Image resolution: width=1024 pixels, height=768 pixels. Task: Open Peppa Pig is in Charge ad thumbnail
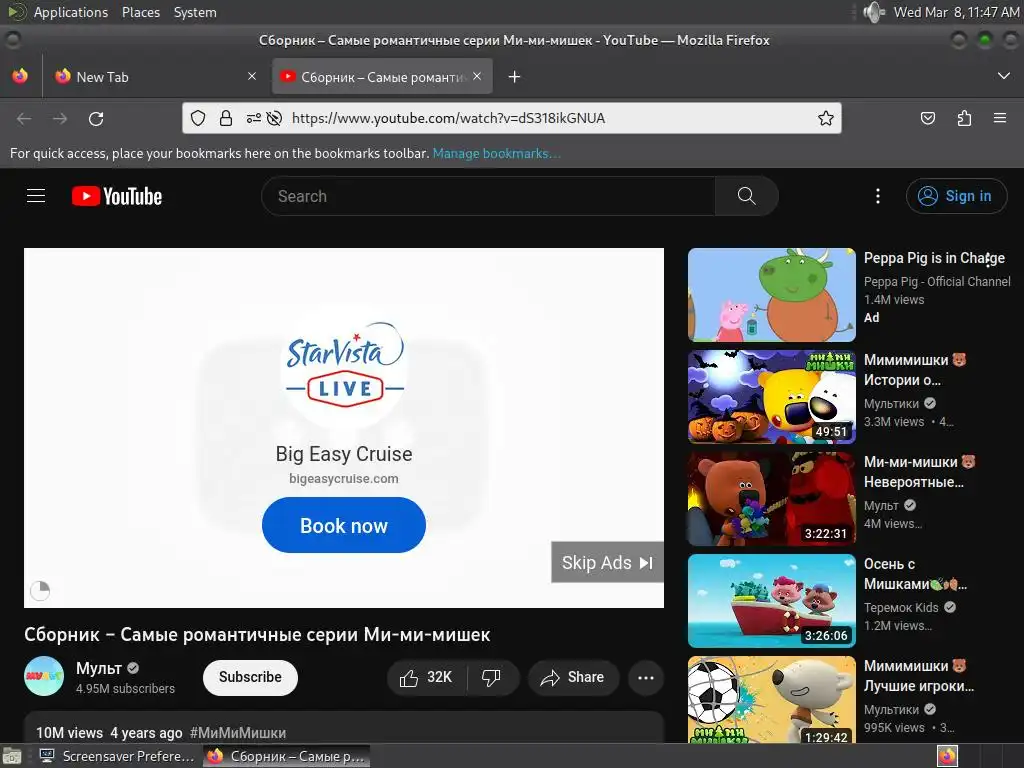pyautogui.click(x=771, y=295)
